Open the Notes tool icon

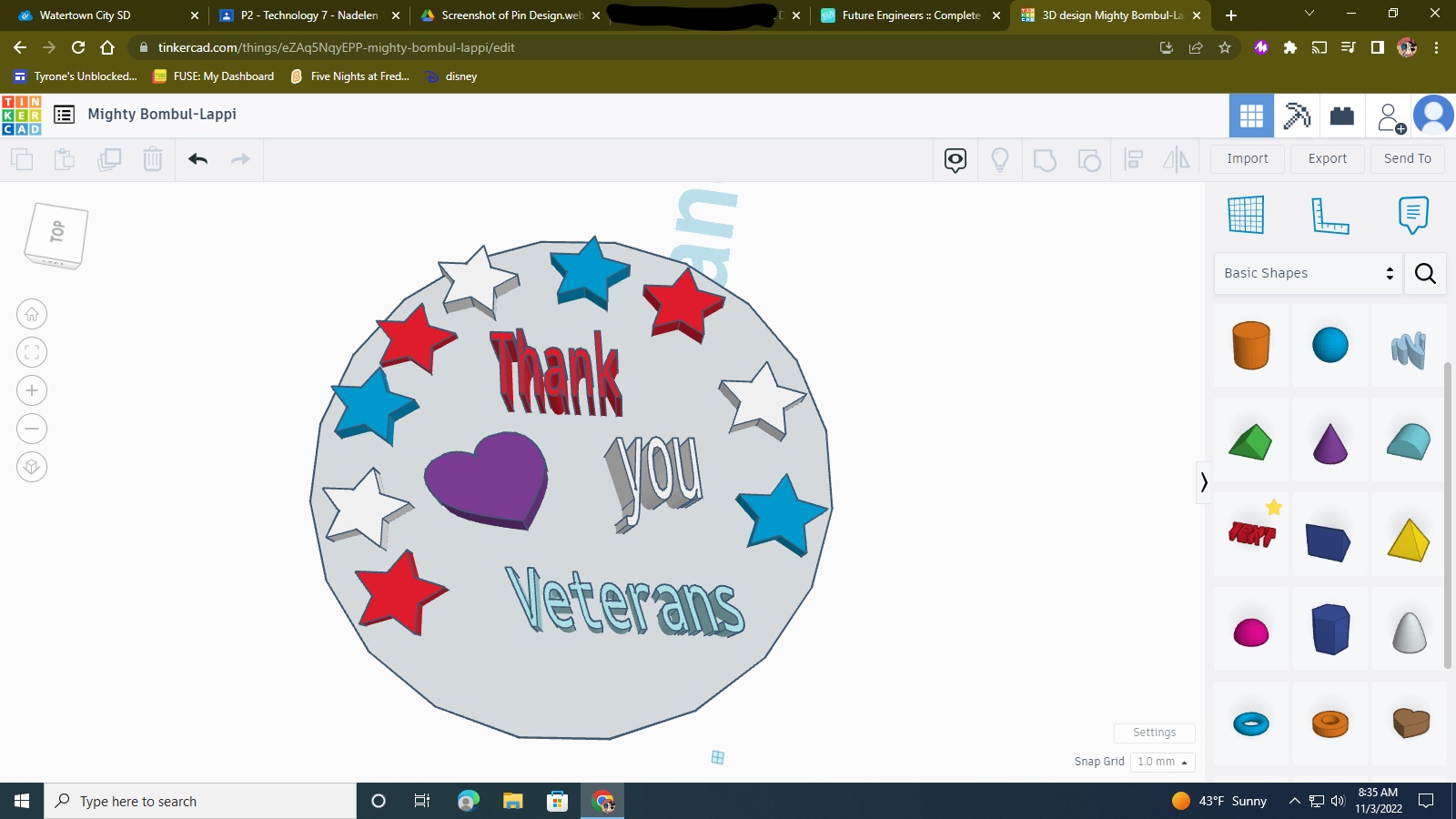tap(1413, 215)
